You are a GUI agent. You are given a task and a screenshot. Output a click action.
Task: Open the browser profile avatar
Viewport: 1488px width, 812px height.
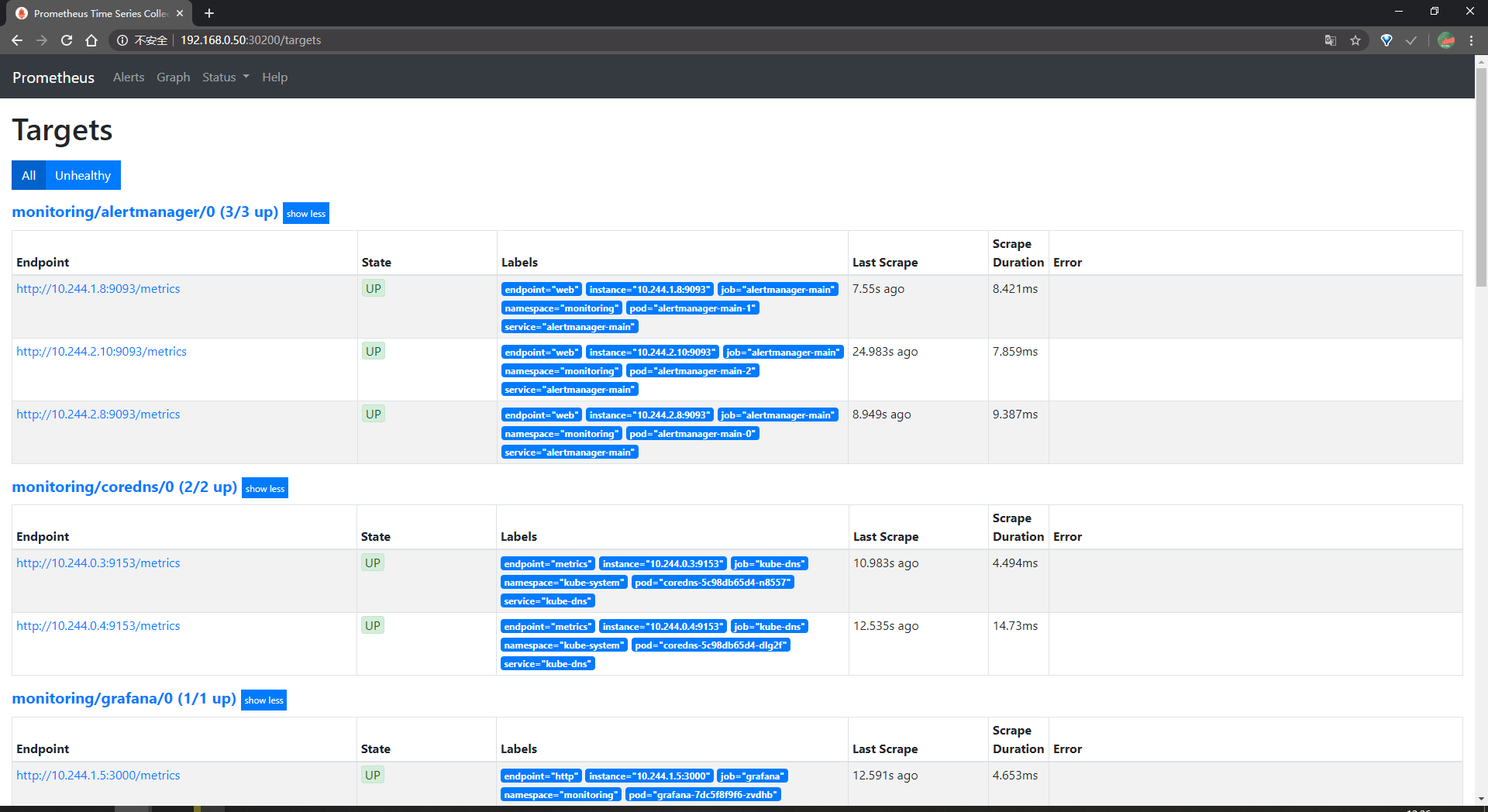tap(1446, 40)
